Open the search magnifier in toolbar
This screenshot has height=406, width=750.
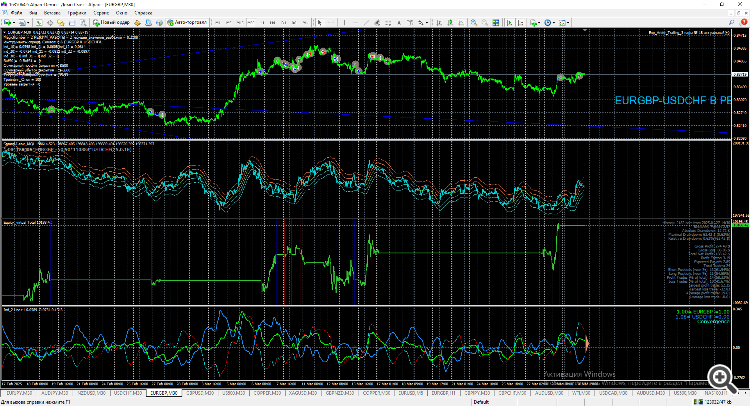tap(731, 22)
